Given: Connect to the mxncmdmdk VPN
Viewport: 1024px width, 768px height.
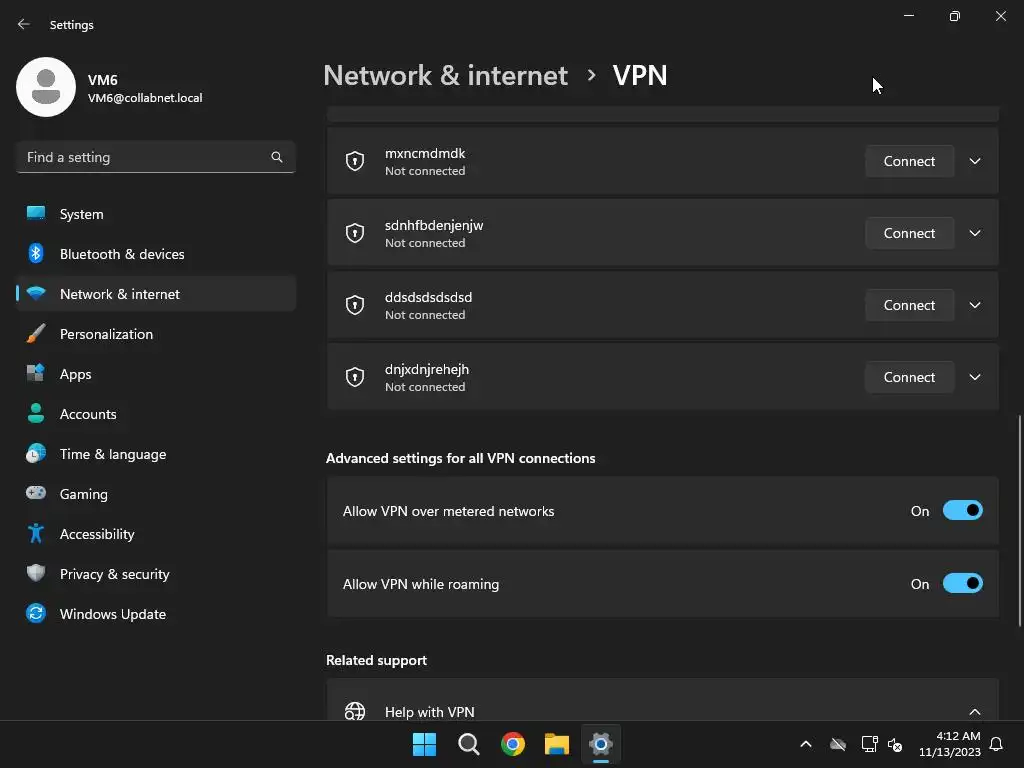Looking at the screenshot, I should (909, 161).
